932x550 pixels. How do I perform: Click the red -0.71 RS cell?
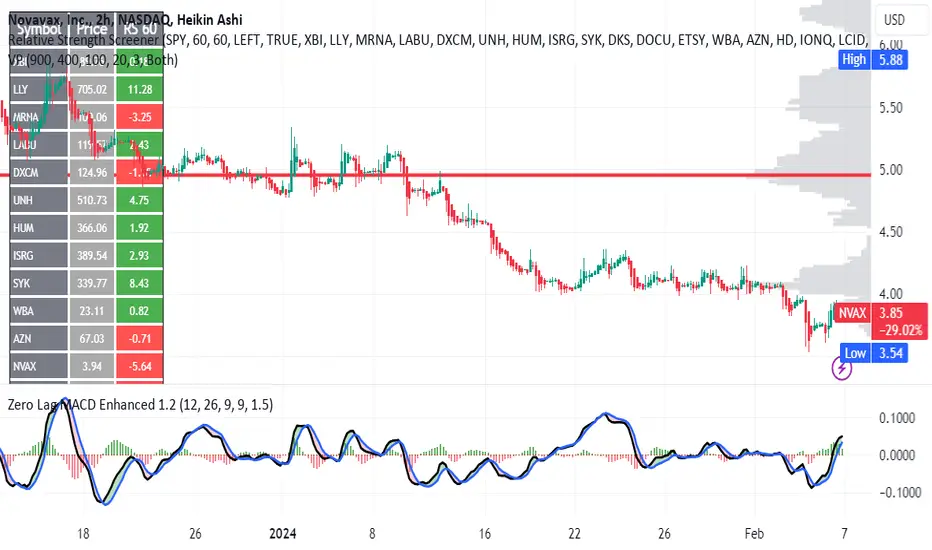point(140,338)
